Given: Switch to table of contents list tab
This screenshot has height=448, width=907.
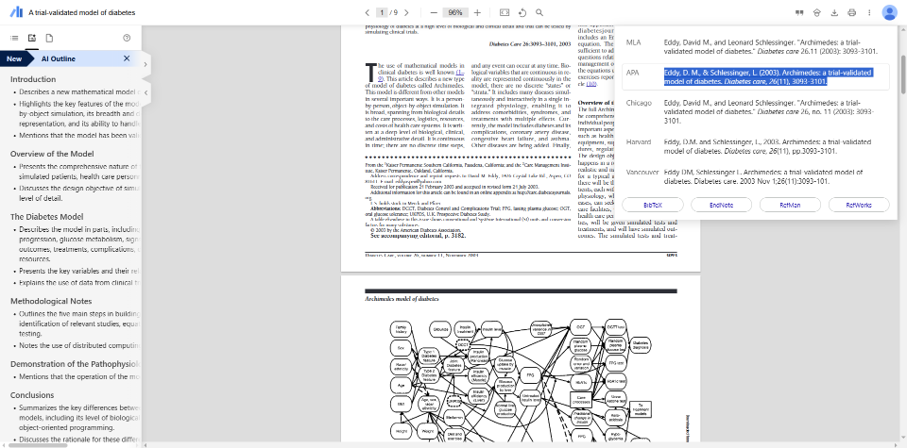Looking at the screenshot, I should (14, 38).
